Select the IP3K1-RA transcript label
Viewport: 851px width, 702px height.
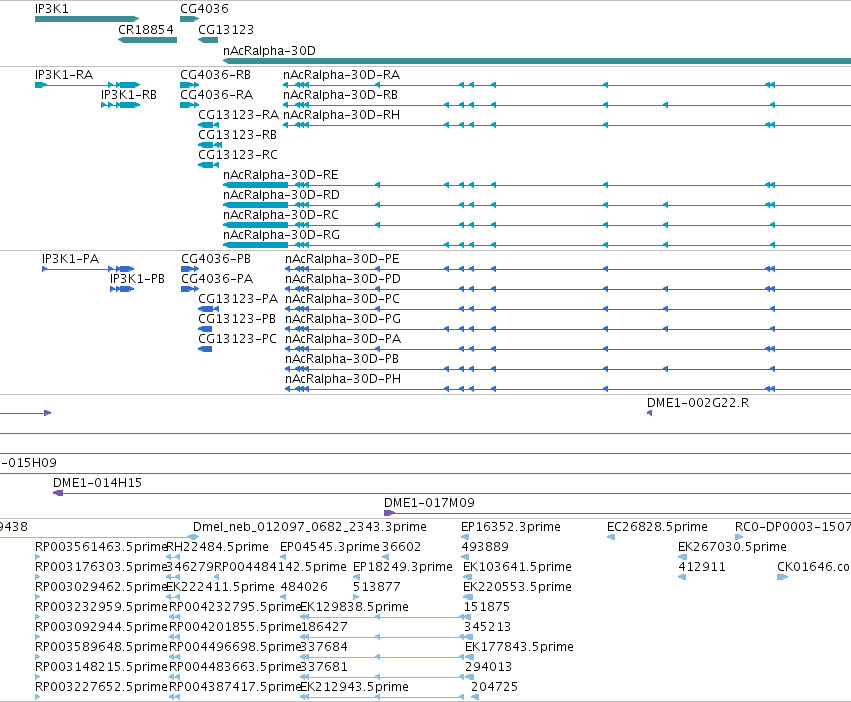[x=63, y=74]
